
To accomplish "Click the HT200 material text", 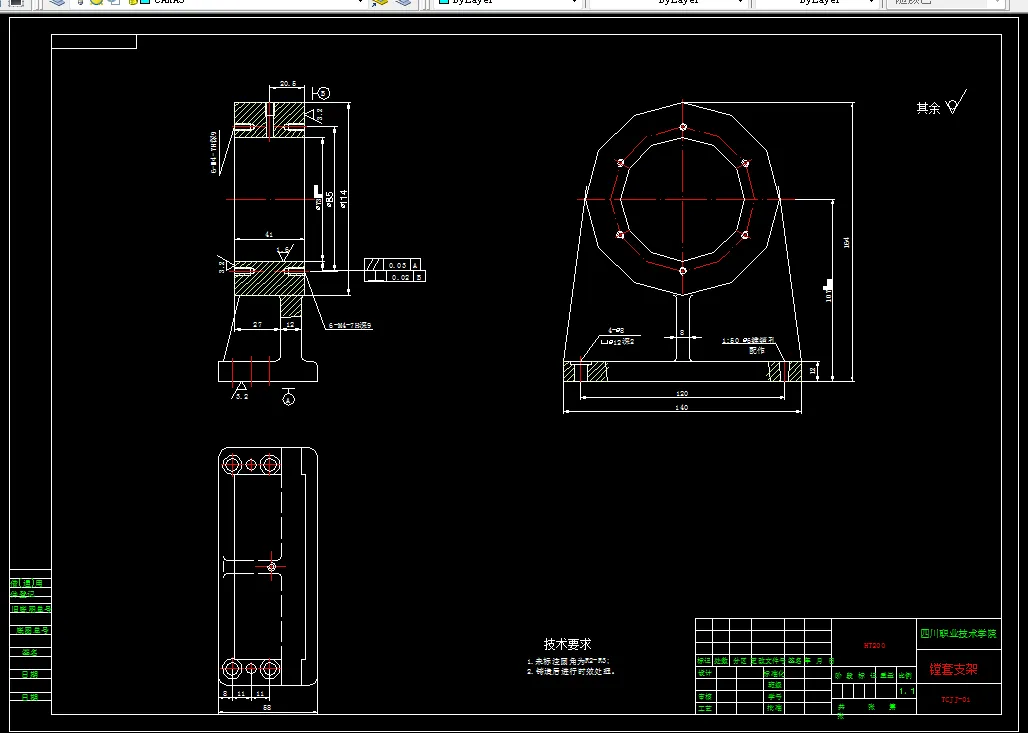I will (x=875, y=646).
